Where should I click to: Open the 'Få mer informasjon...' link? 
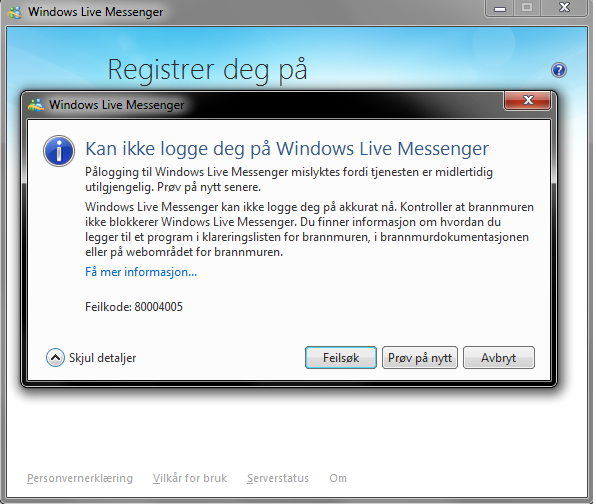pos(141,272)
